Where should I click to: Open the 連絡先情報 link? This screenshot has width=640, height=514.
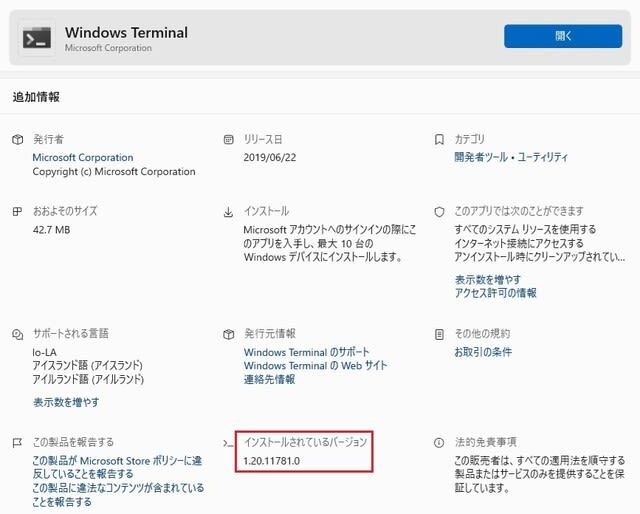269,379
